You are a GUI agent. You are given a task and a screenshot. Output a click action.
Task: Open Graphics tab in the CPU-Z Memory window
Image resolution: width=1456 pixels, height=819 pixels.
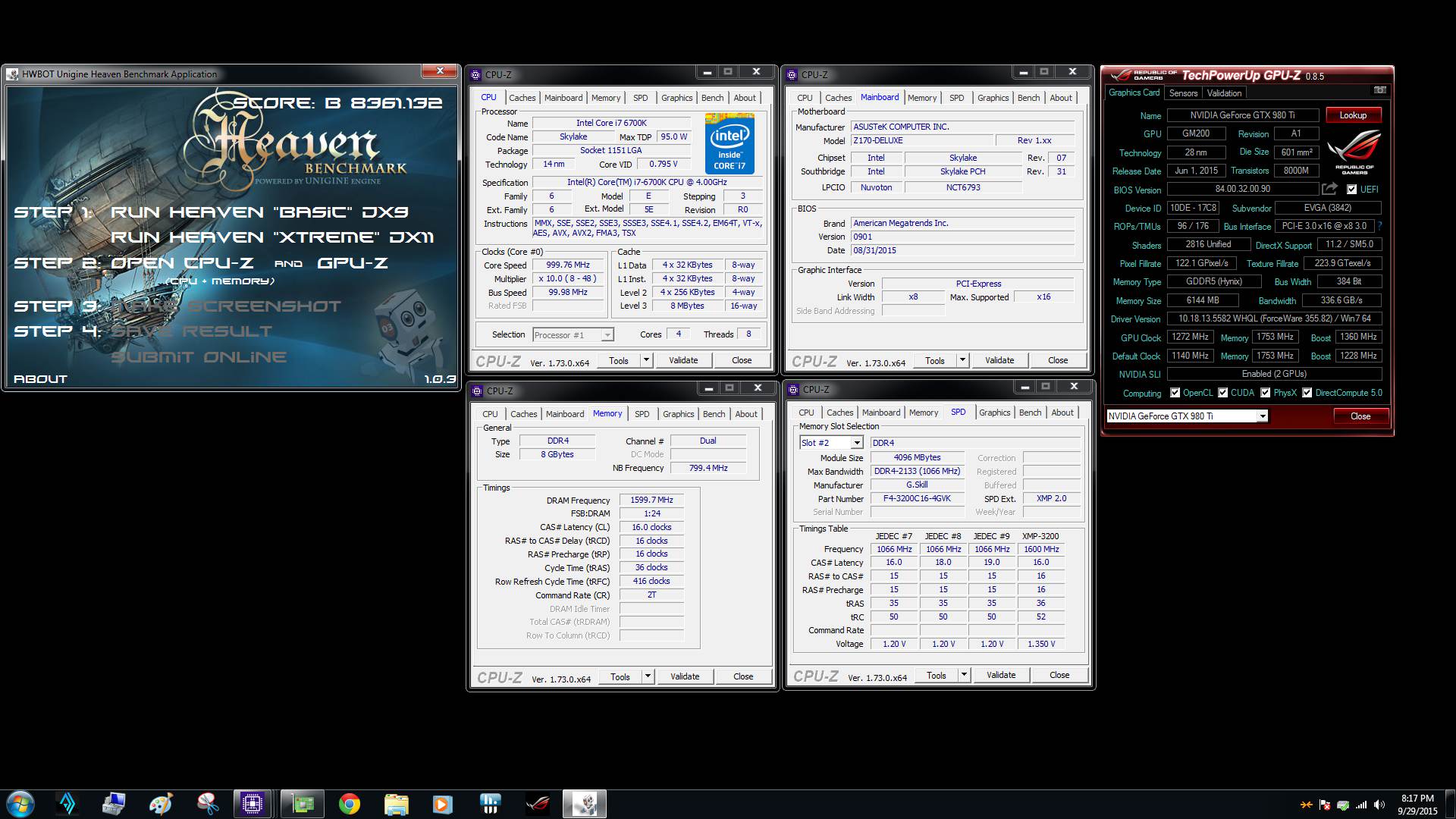(678, 414)
